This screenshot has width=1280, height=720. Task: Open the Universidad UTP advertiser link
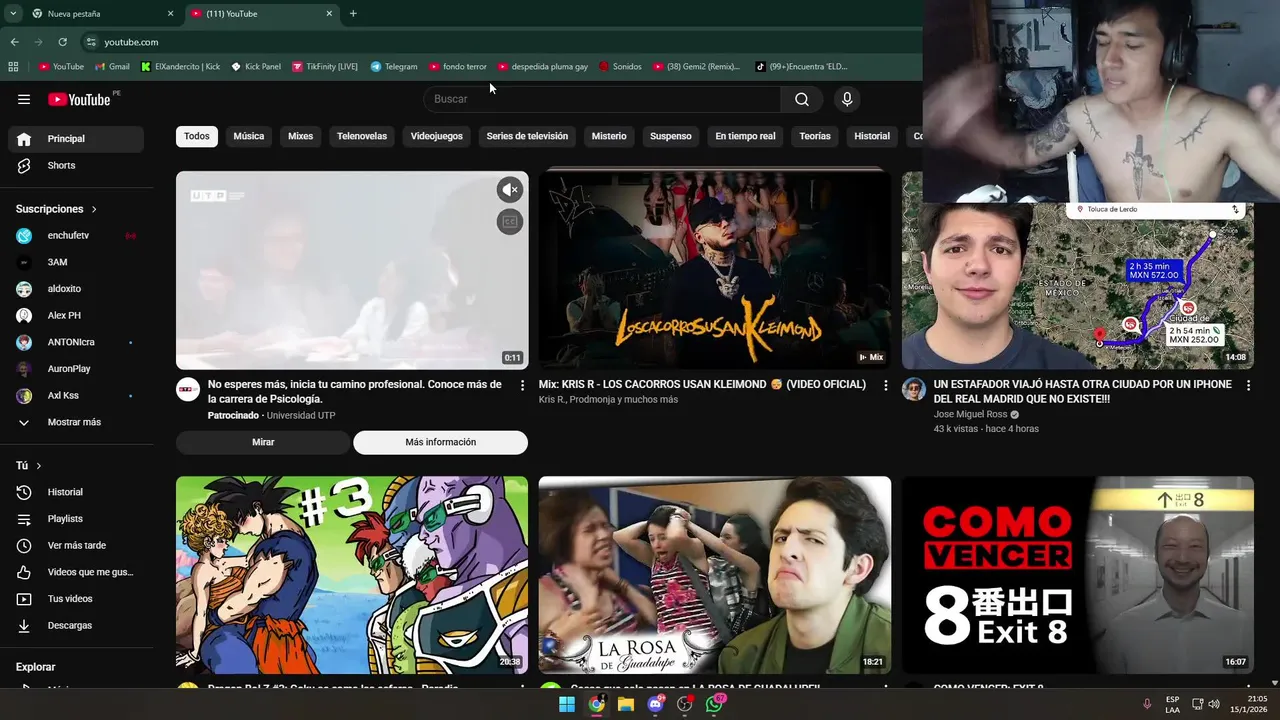click(301, 415)
